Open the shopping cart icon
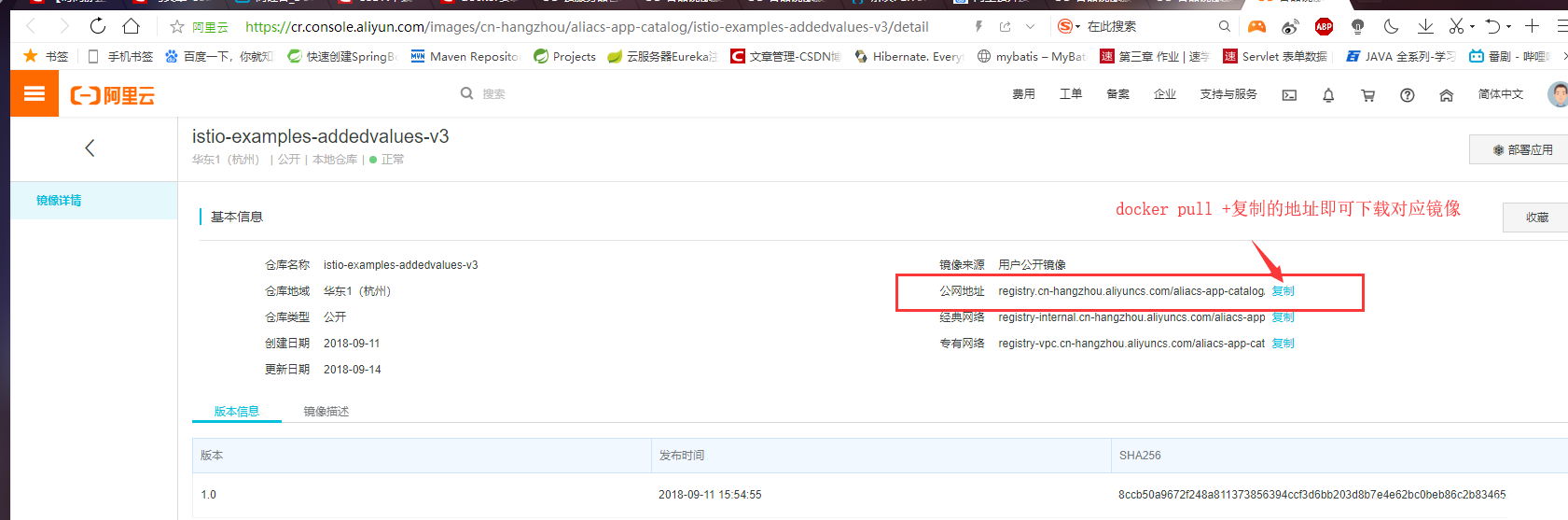Image resolution: width=1568 pixels, height=520 pixels. click(x=1367, y=95)
